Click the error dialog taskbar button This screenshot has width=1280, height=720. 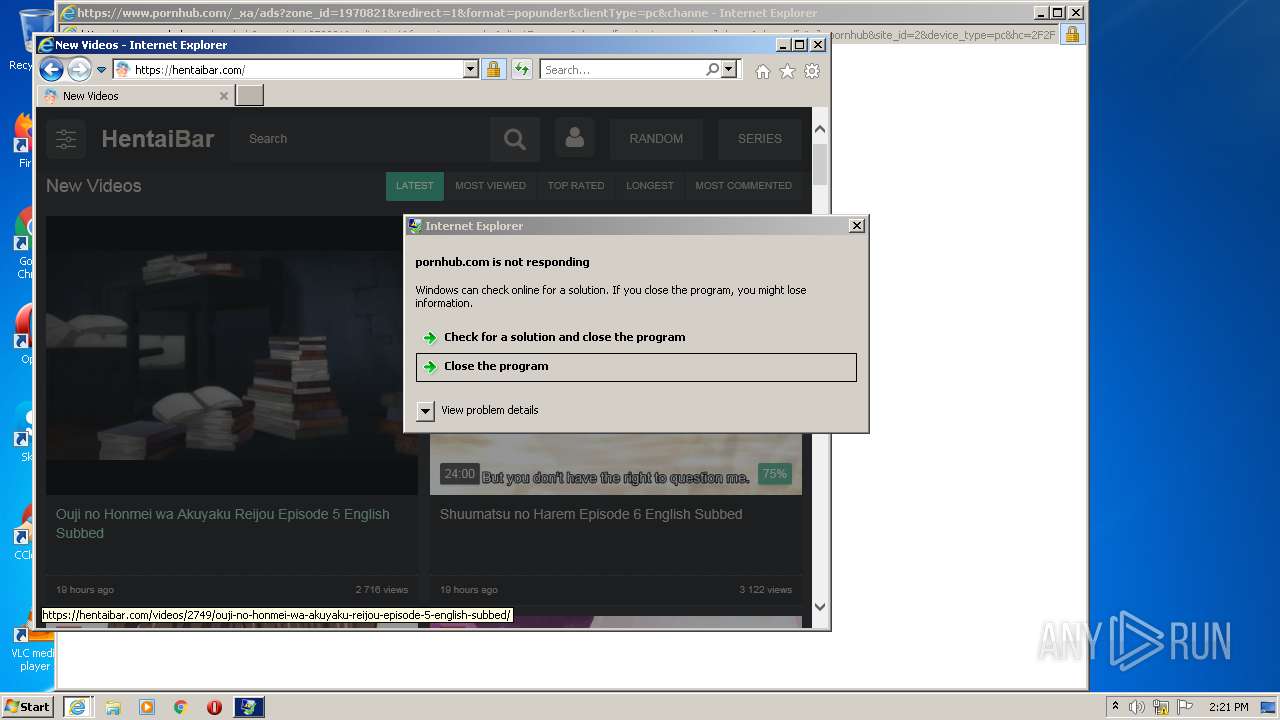click(249, 707)
